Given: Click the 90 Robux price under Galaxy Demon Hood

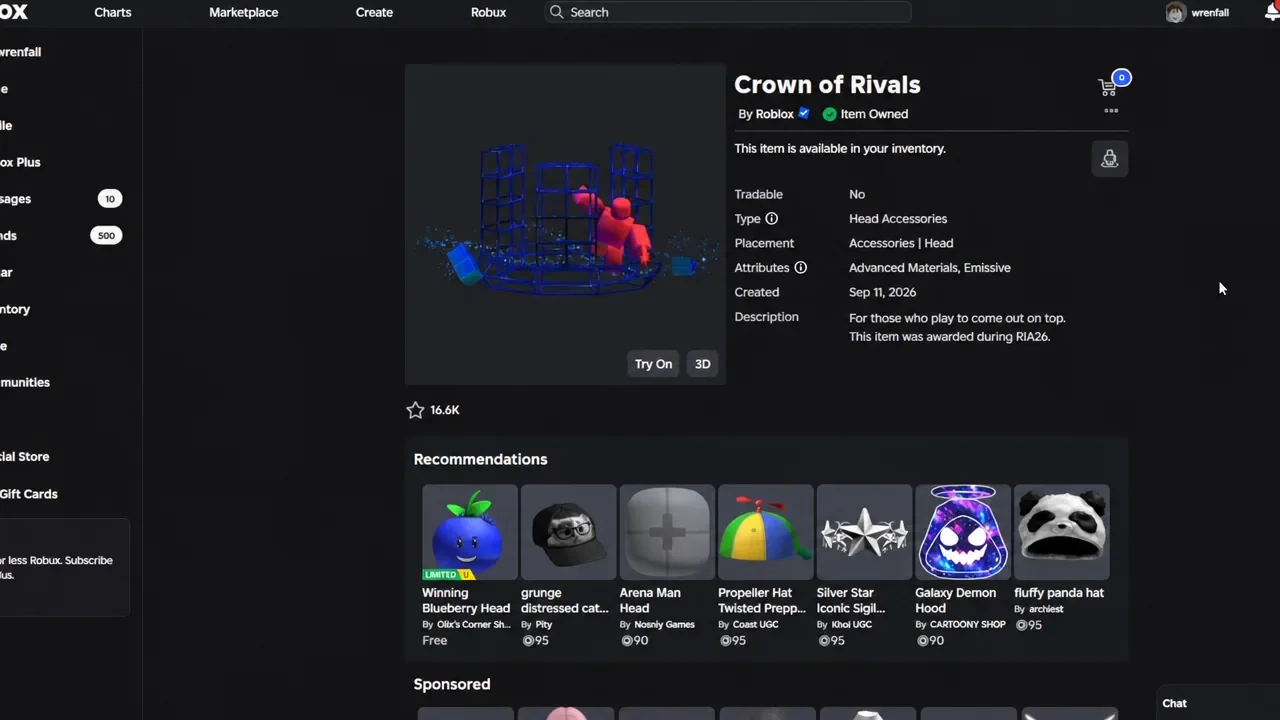Looking at the screenshot, I should click(x=930, y=640).
